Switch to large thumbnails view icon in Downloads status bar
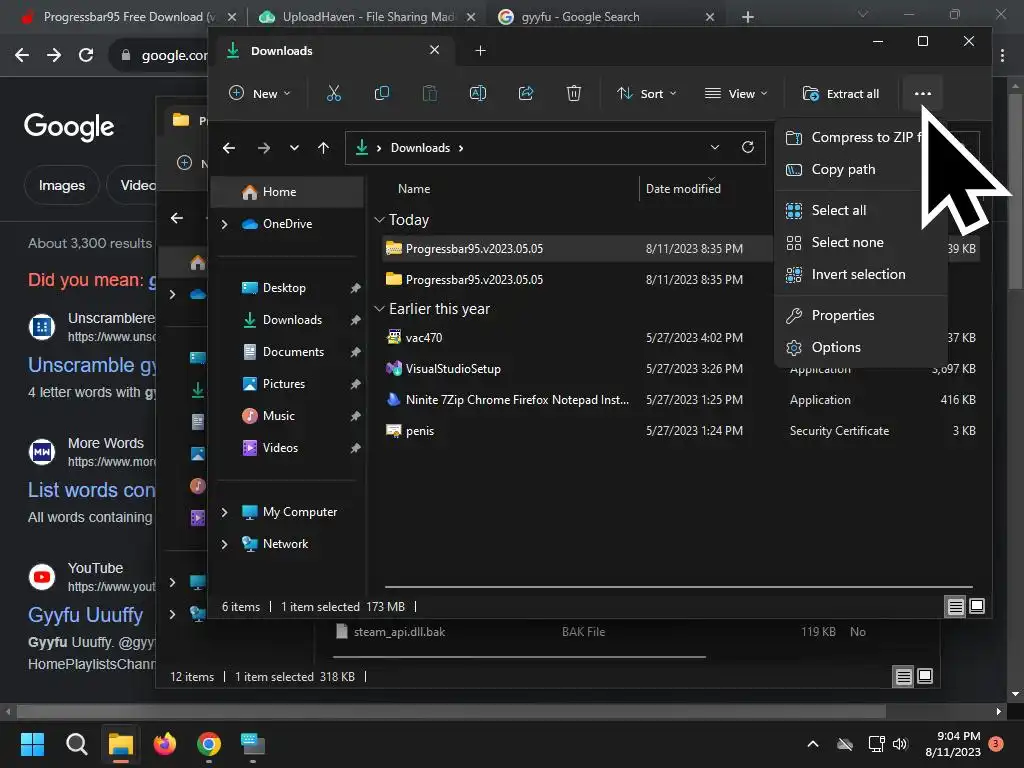1024x768 pixels. [x=977, y=606]
